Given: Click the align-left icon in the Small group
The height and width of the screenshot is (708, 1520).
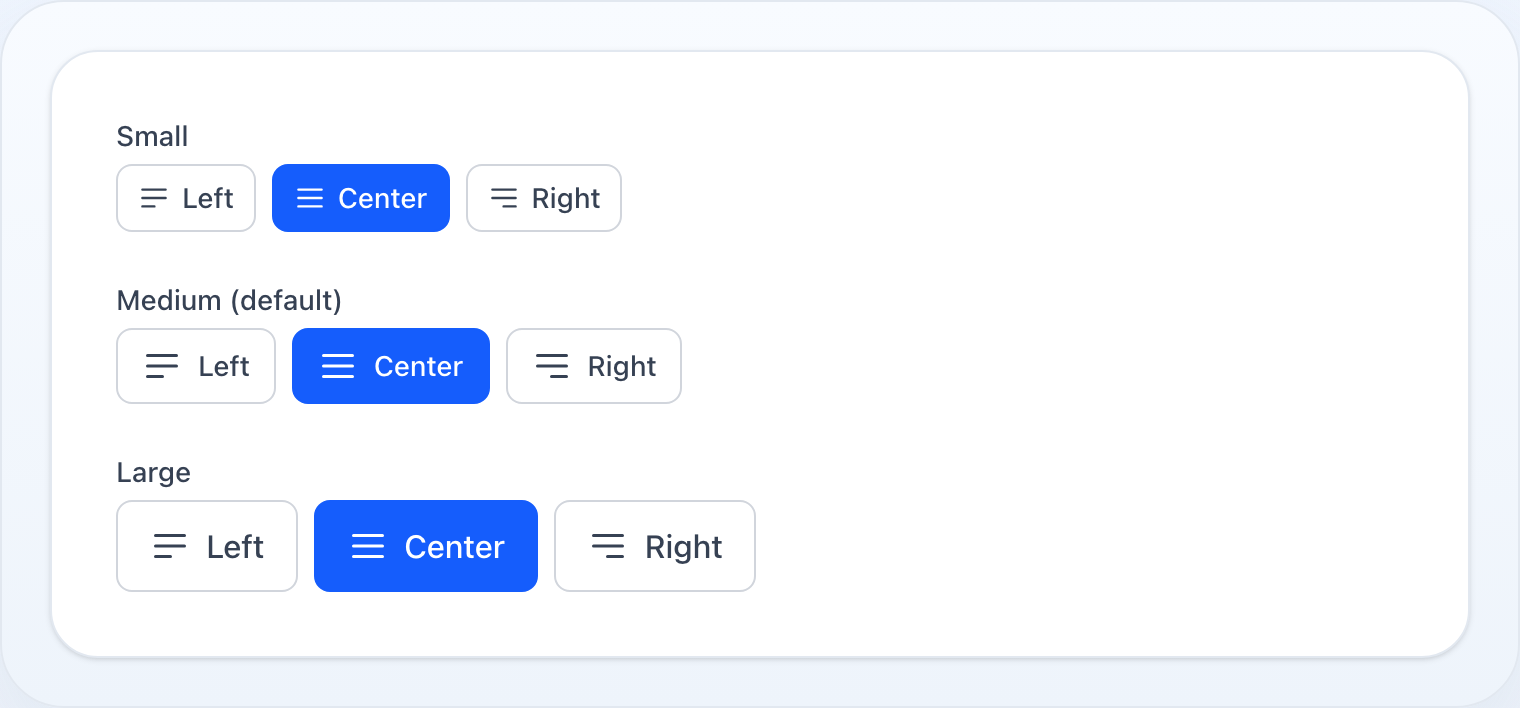Looking at the screenshot, I should tap(154, 198).
